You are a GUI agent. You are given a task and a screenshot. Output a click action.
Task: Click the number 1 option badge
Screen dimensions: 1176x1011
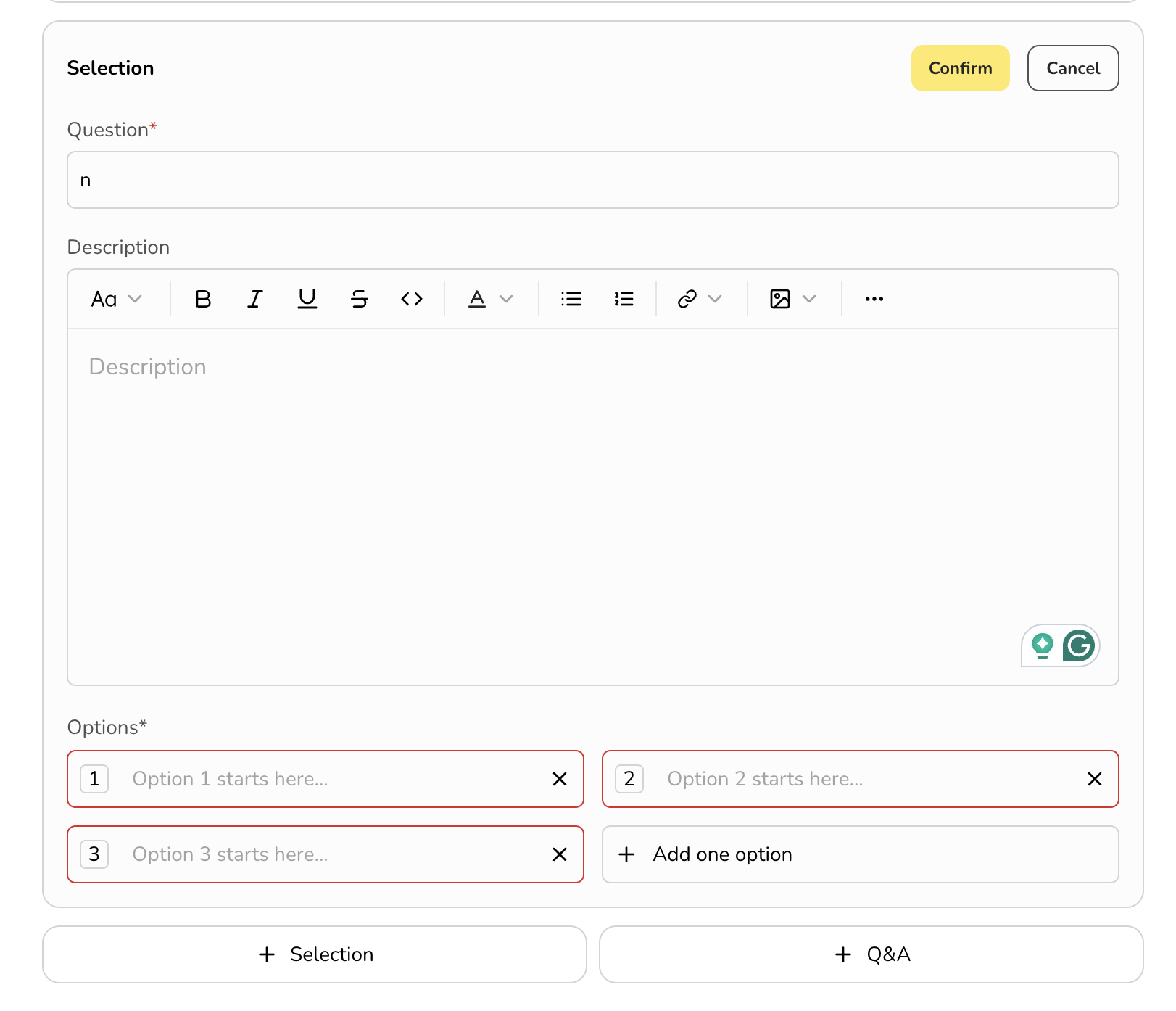(94, 779)
